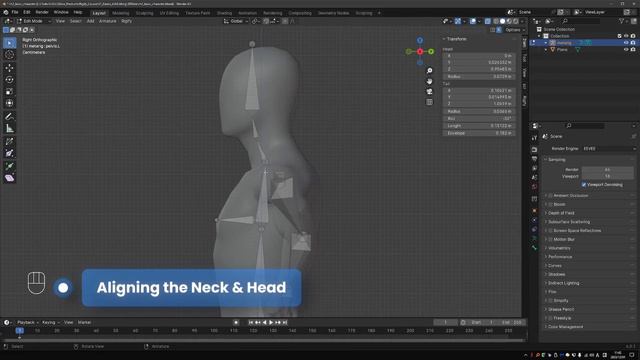Screen dimensions: 640x360
Task: Open the Render menu
Action: [42, 12]
